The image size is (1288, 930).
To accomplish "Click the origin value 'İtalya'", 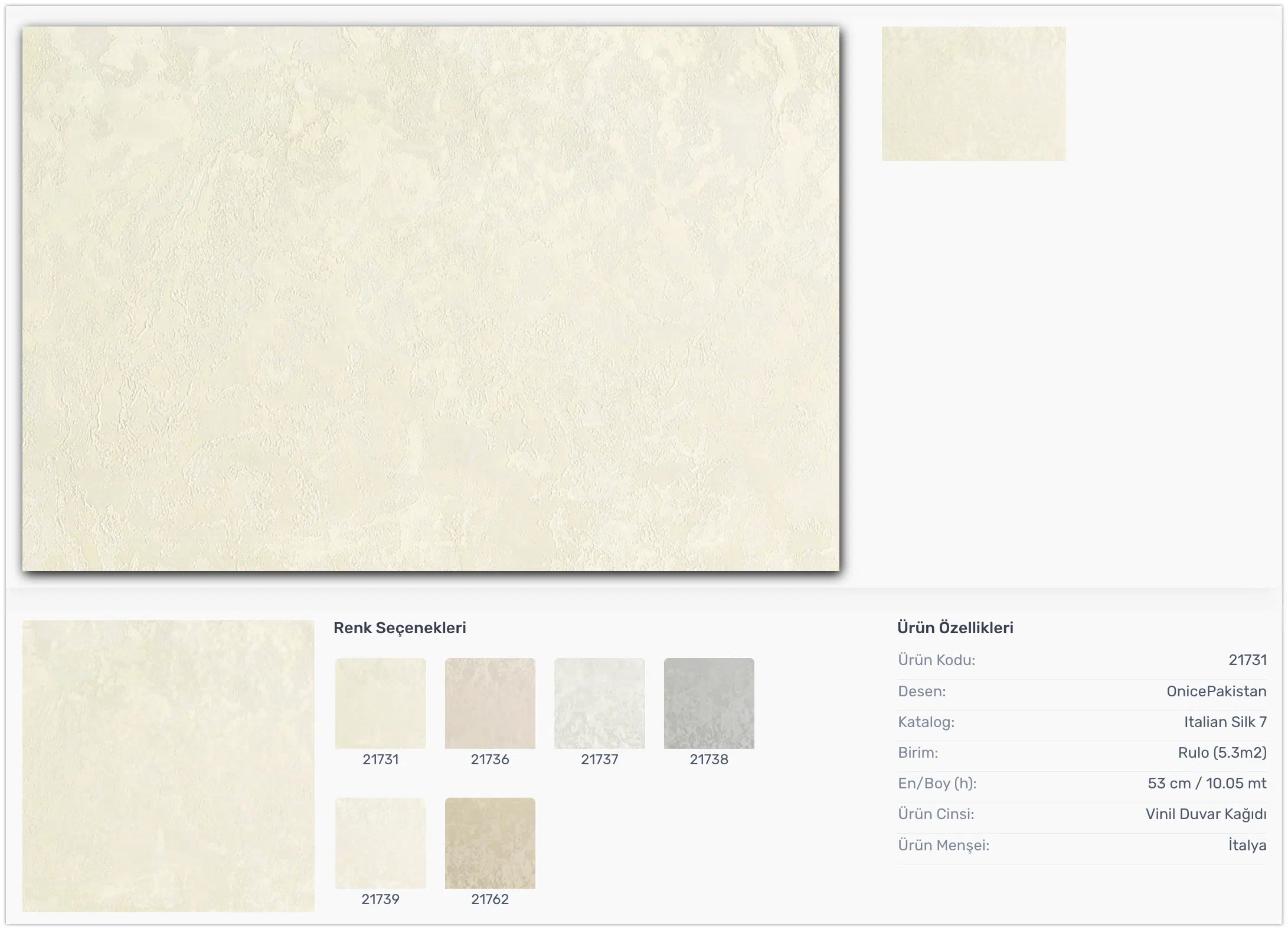I will coord(1247,845).
